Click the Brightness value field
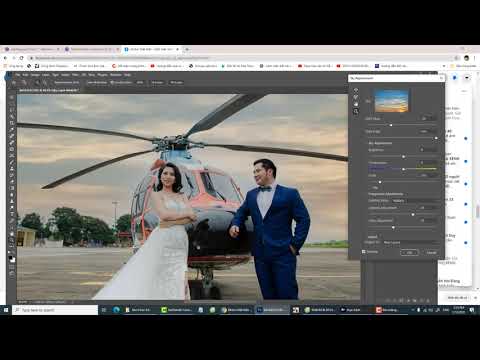Image resolution: width=480 pixels, height=360 pixels. click(427, 150)
